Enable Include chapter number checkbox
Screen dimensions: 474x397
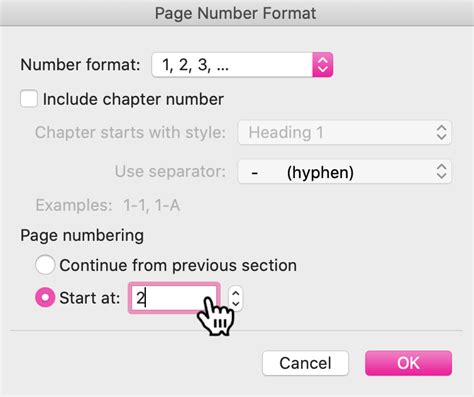29,99
